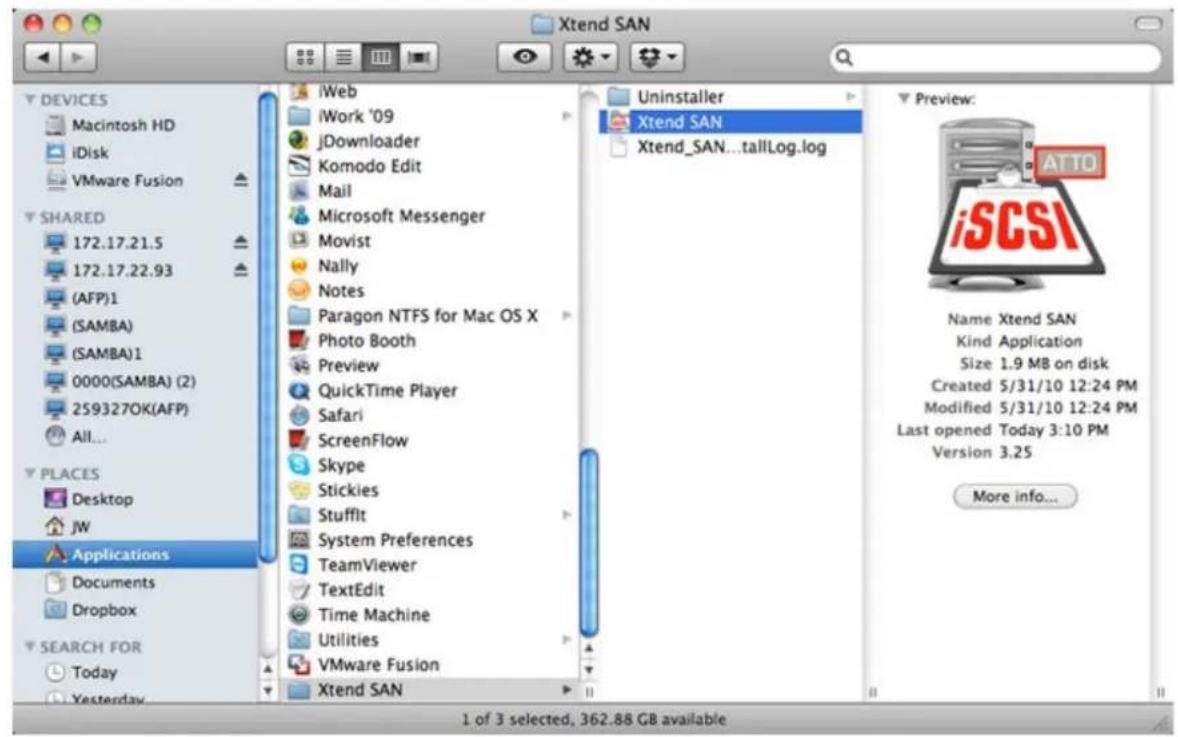Eject shared server 172.17.21.5
1178x737 pixels.
point(240,243)
